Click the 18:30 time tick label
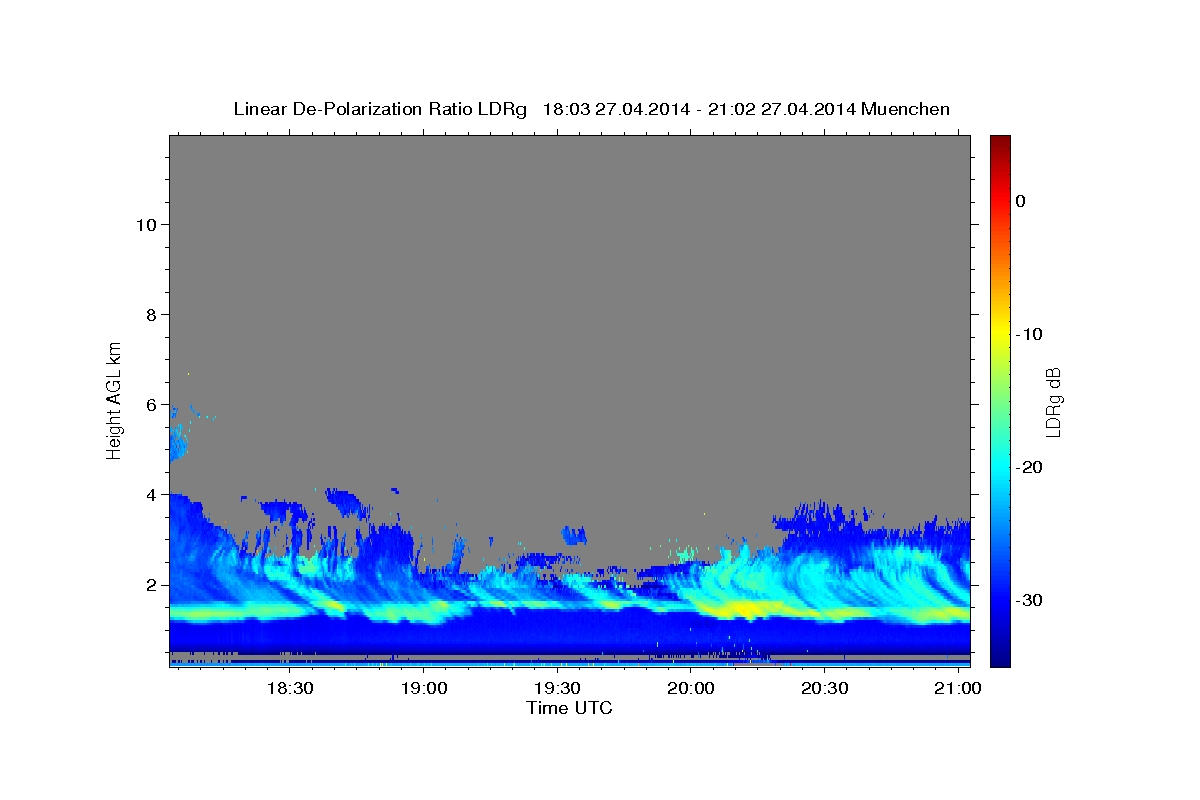Screen dimensions: 1200x800 point(290,689)
